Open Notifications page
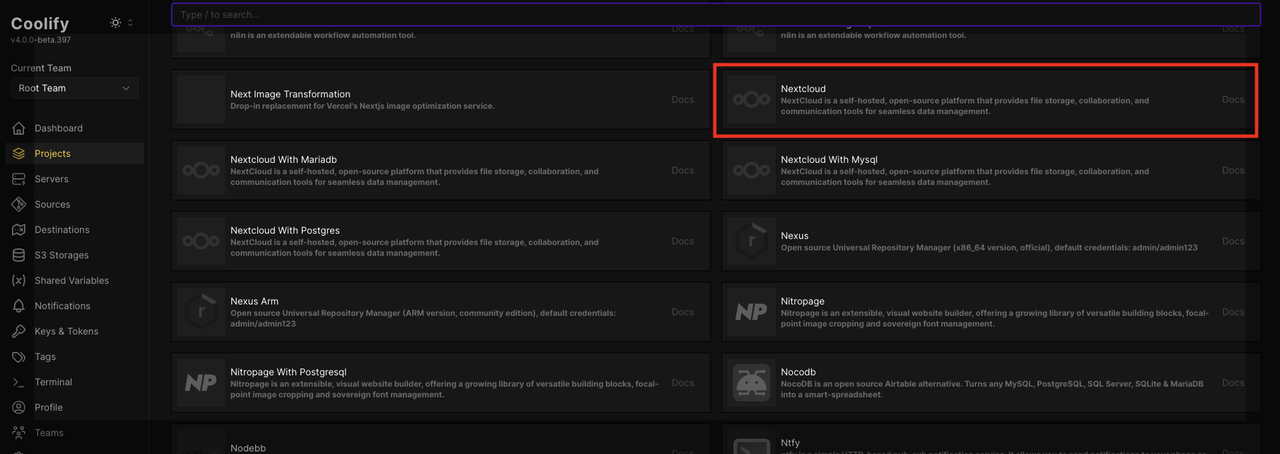 (75, 306)
